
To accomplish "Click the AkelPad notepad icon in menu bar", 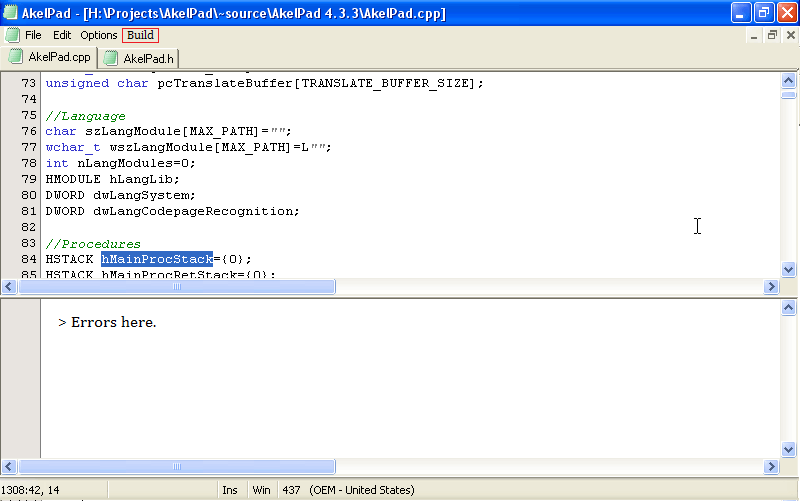I will tap(12, 35).
